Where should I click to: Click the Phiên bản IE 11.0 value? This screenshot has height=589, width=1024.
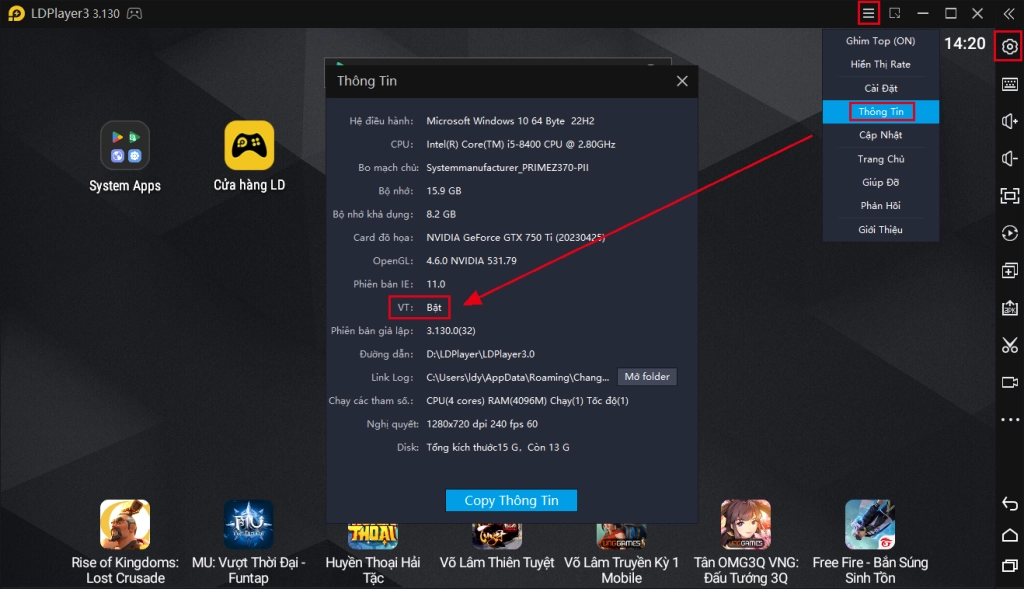click(436, 284)
